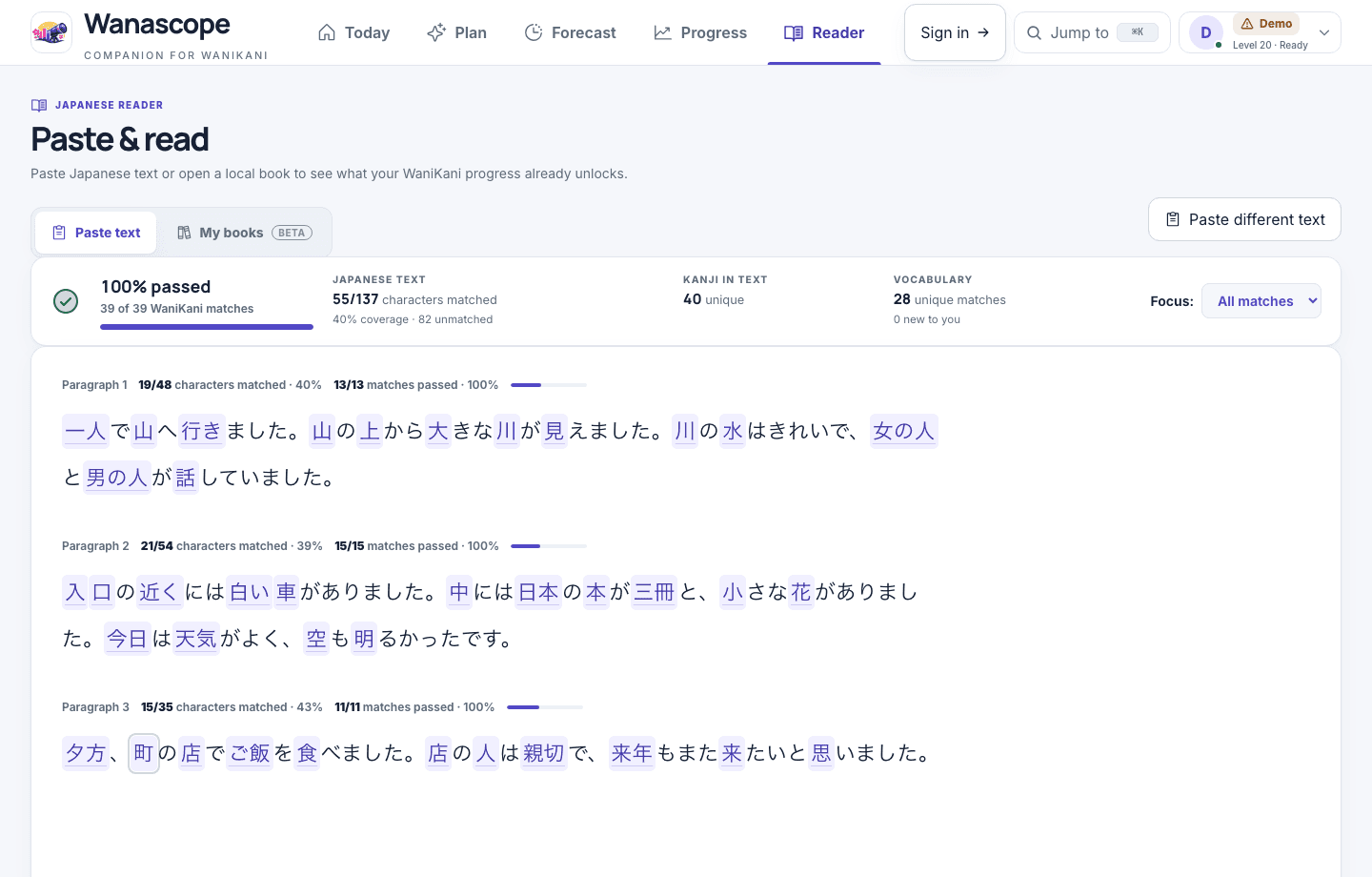The image size is (1372, 877).
Task: Open the word 男の人
Action: [116, 478]
